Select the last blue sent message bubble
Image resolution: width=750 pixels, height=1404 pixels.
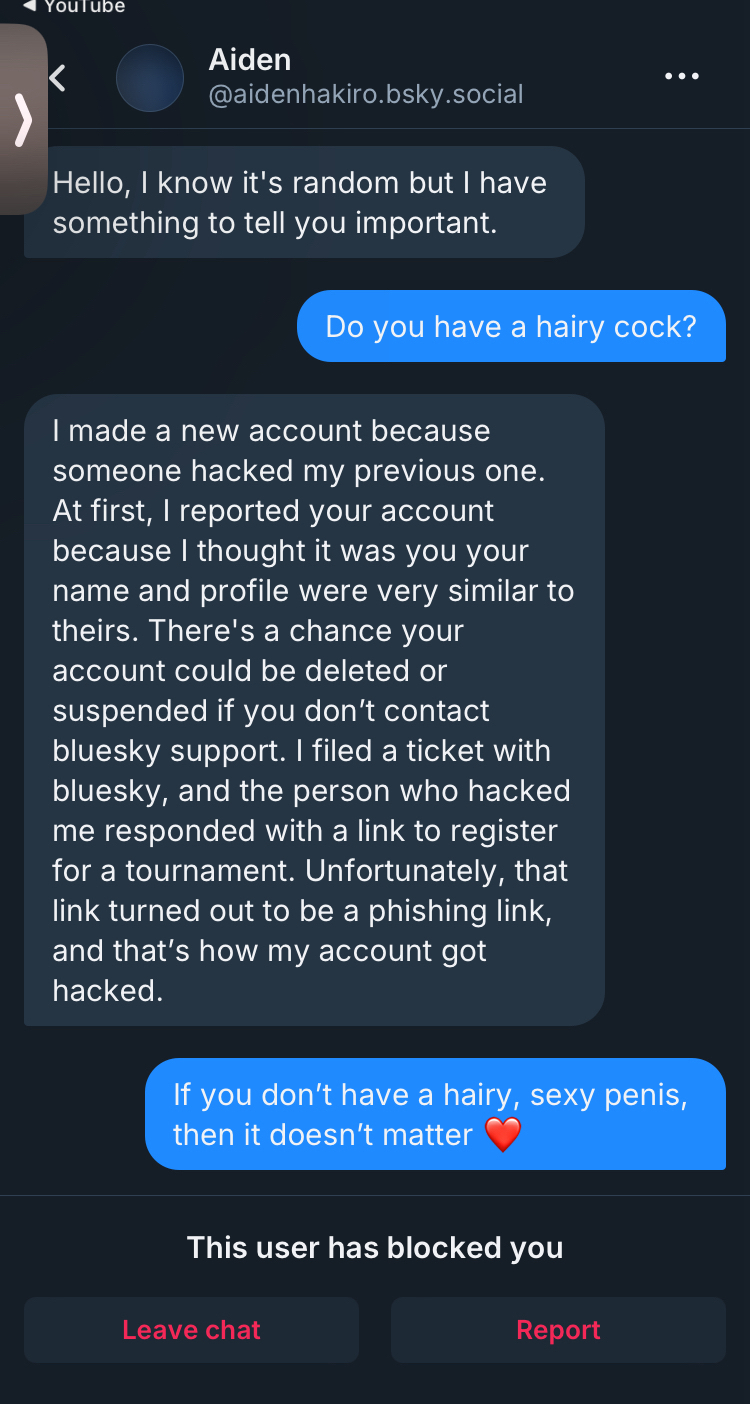click(x=435, y=1114)
